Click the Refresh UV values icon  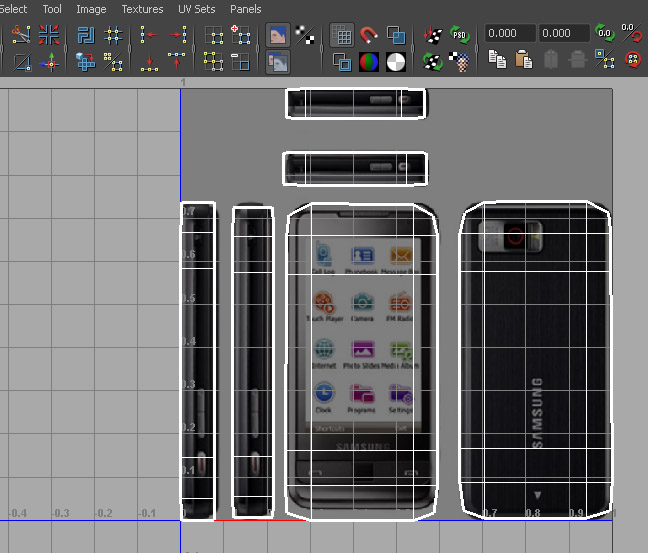coord(605,33)
